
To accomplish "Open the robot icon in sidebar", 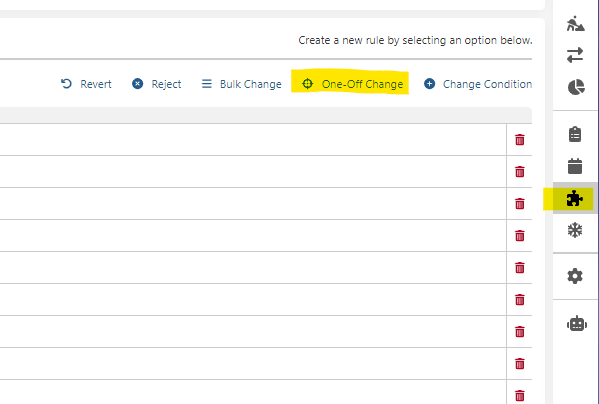I will coord(577,324).
